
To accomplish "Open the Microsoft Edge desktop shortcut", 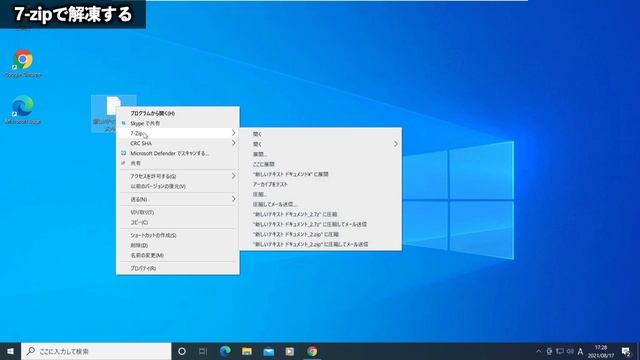I will [23, 110].
